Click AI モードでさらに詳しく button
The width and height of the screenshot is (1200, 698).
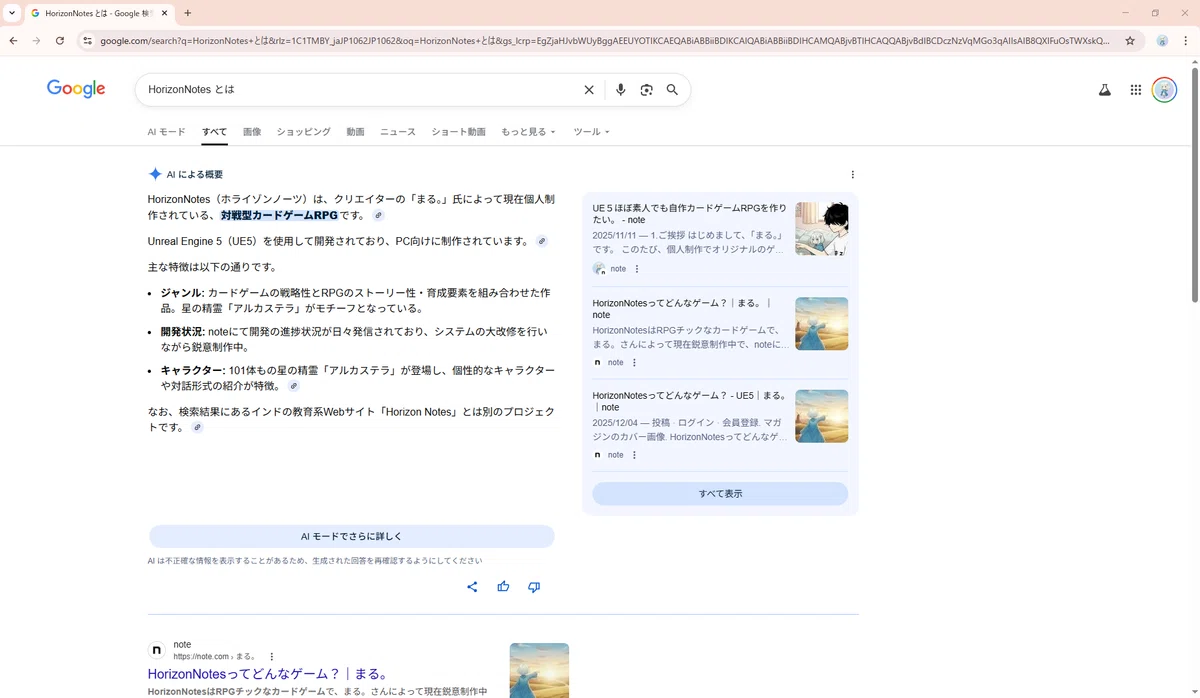pyautogui.click(x=352, y=536)
